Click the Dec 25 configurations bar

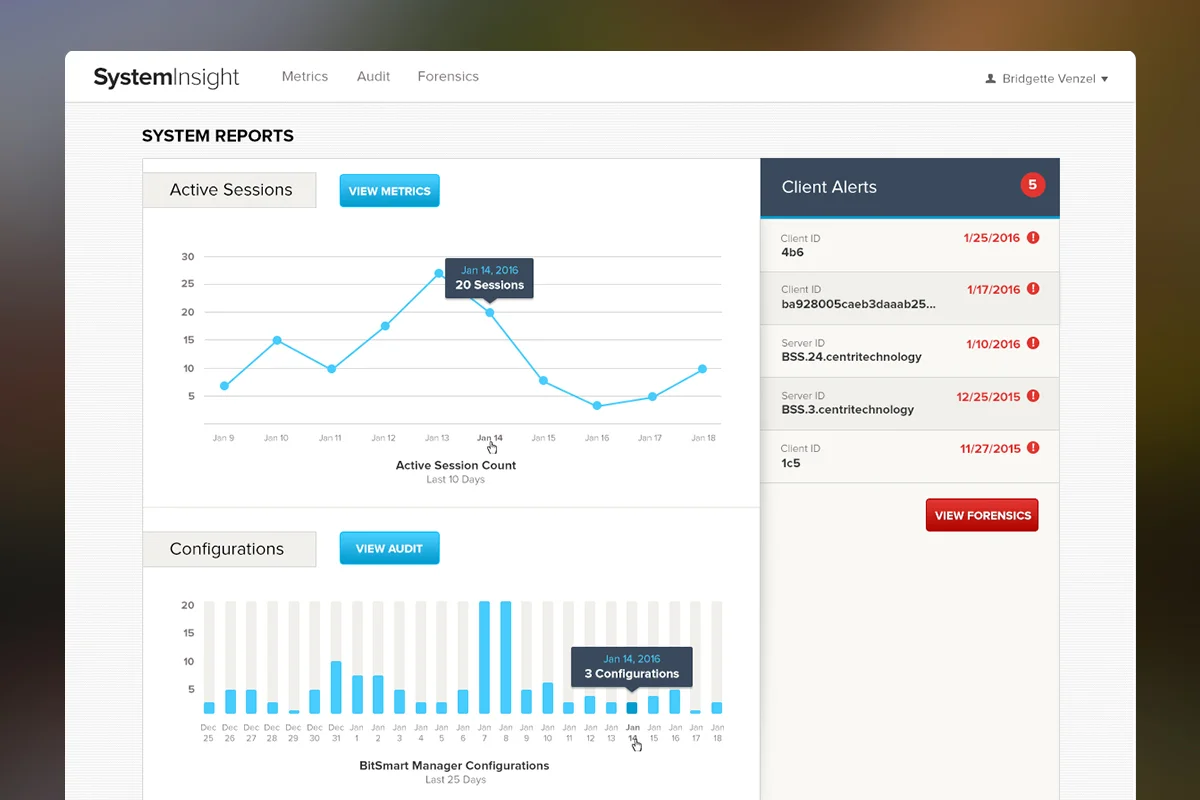click(209, 708)
